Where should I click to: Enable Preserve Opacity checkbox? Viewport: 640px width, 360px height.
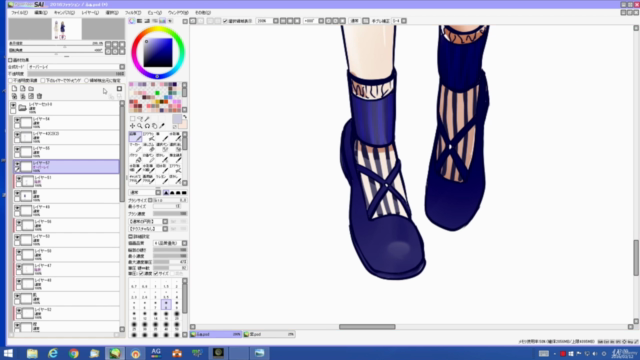pos(11,81)
